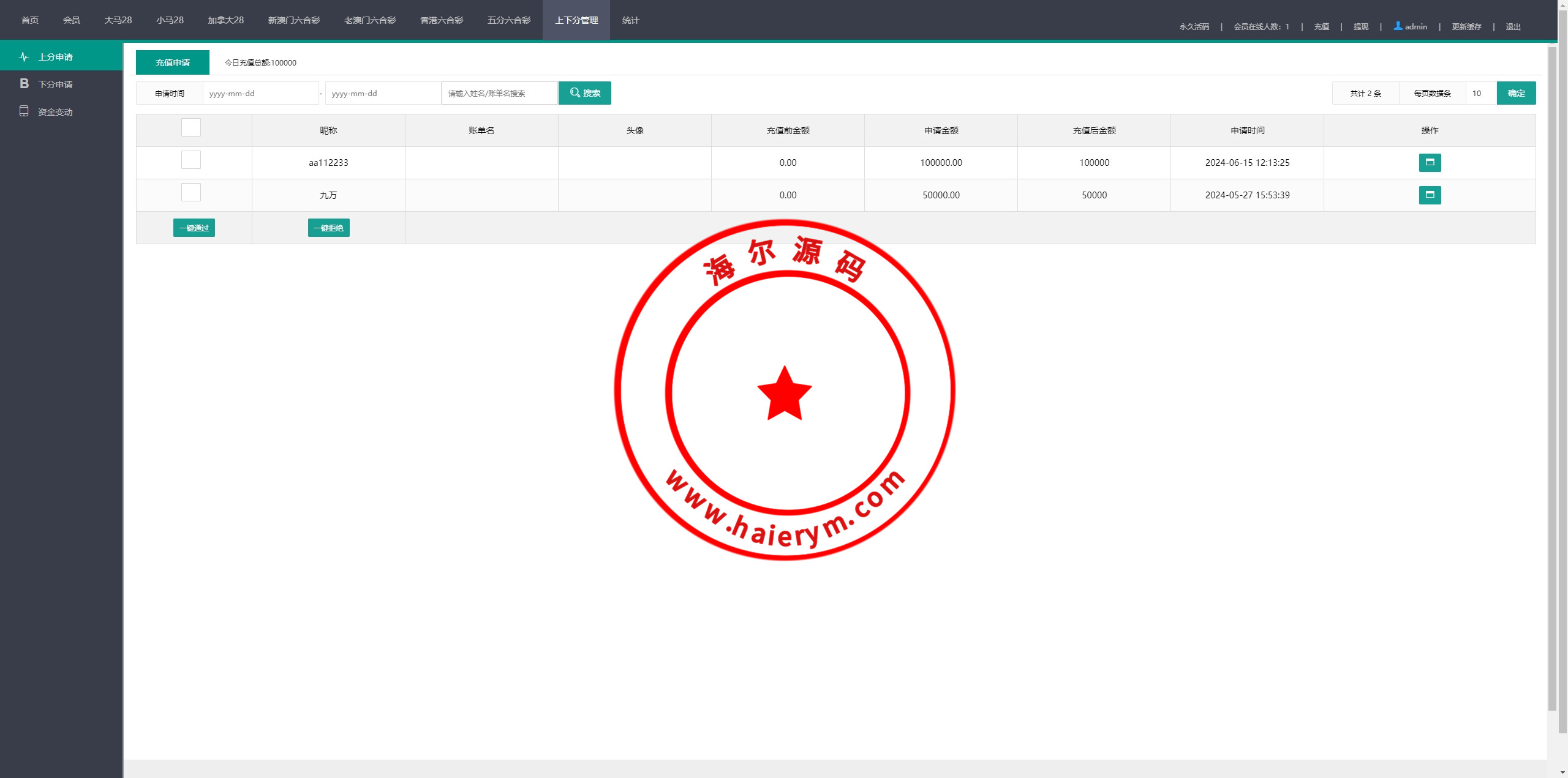Viewport: 1568px width, 778px height.
Task: Open the action icon for the aa112233 row
Action: tap(1430, 162)
